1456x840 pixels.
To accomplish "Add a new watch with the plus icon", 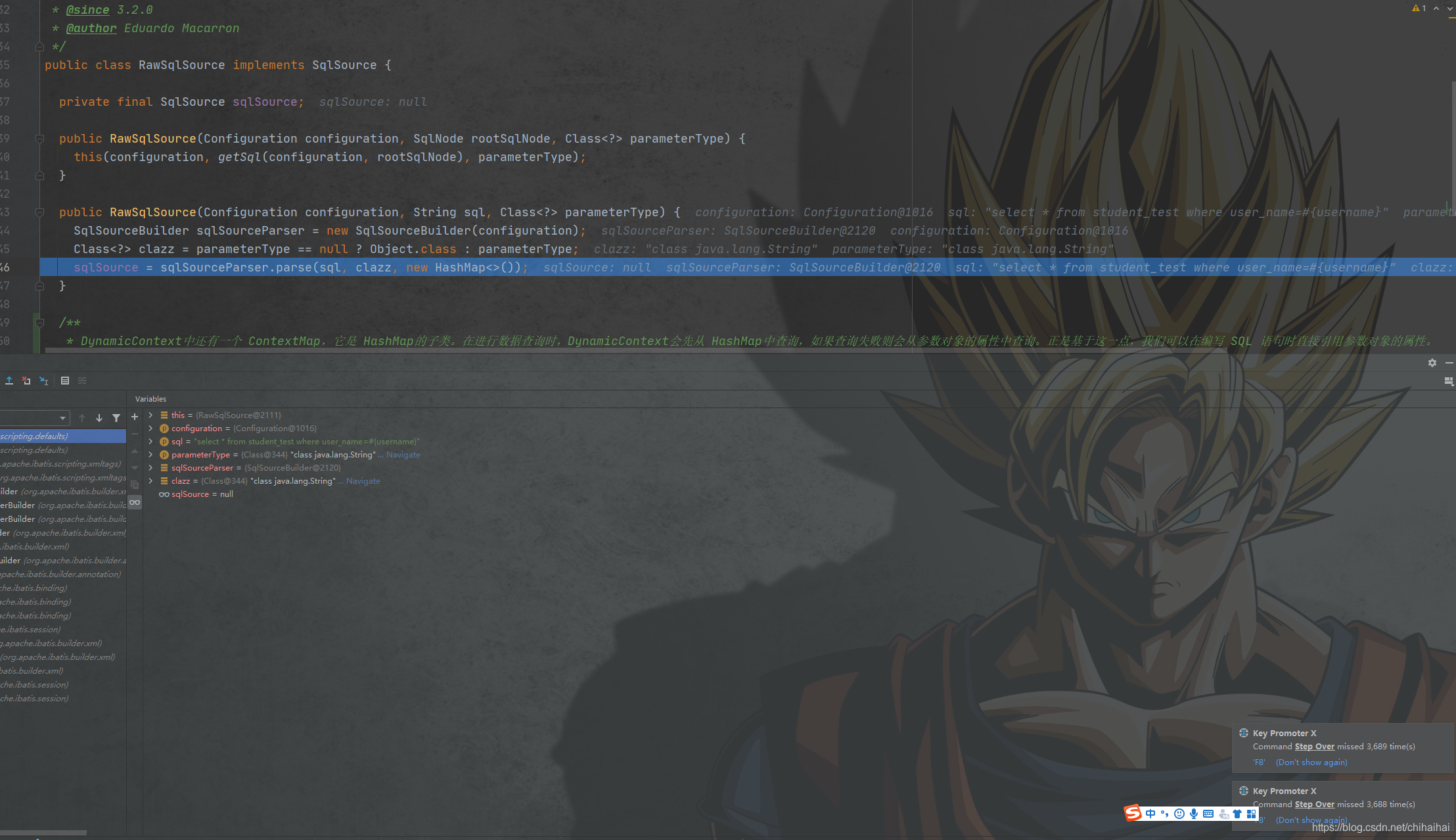I will (x=135, y=417).
